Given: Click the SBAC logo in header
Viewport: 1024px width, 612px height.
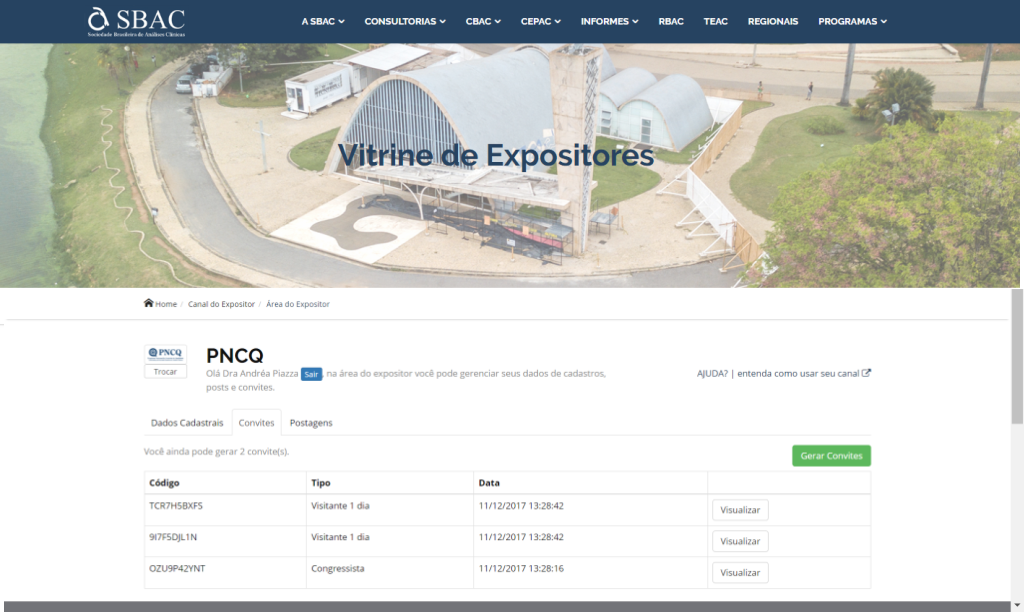Looking at the screenshot, I should coord(136,21).
